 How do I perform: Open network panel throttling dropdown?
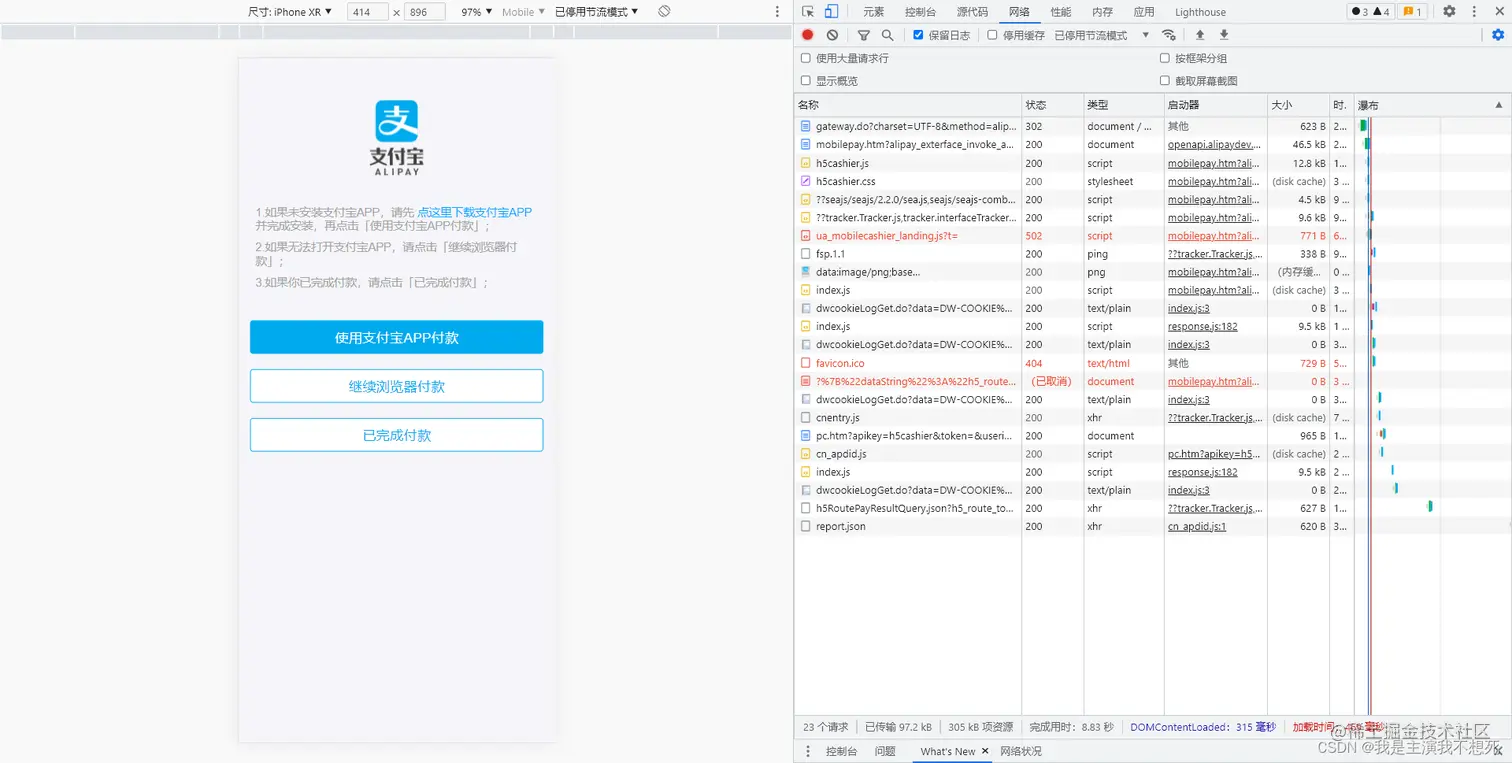pyautogui.click(x=1102, y=35)
